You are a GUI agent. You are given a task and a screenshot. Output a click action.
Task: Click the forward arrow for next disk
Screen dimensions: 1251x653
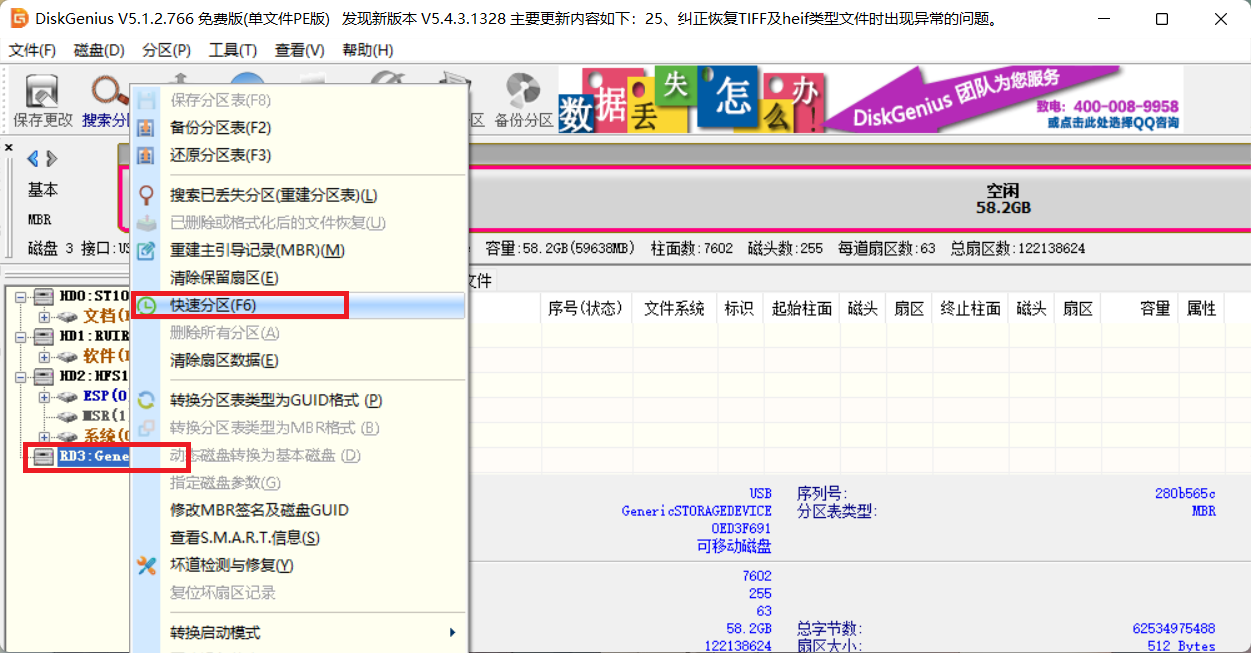pos(52,158)
